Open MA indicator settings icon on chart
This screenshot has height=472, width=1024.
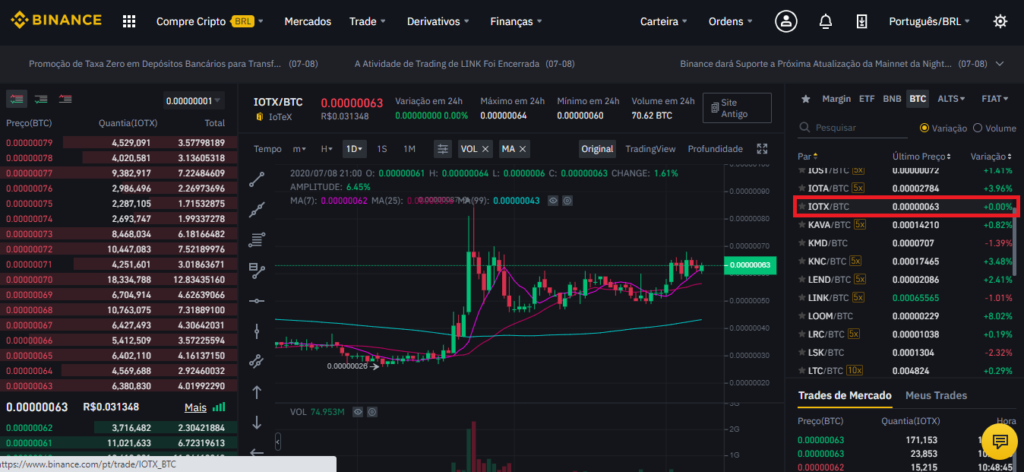(x=568, y=200)
